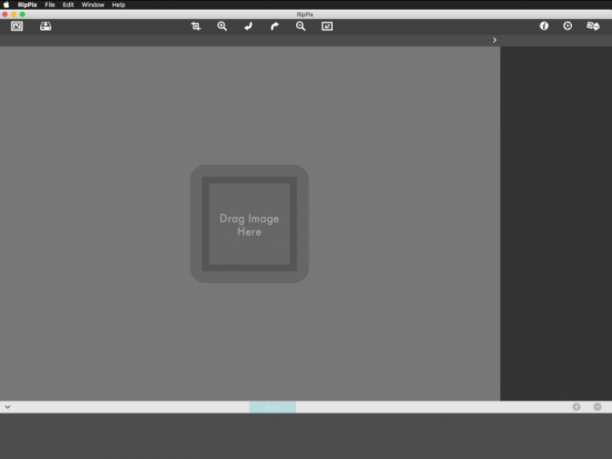Image resolution: width=612 pixels, height=459 pixels.
Task: Open the Window menu
Action: click(x=93, y=5)
